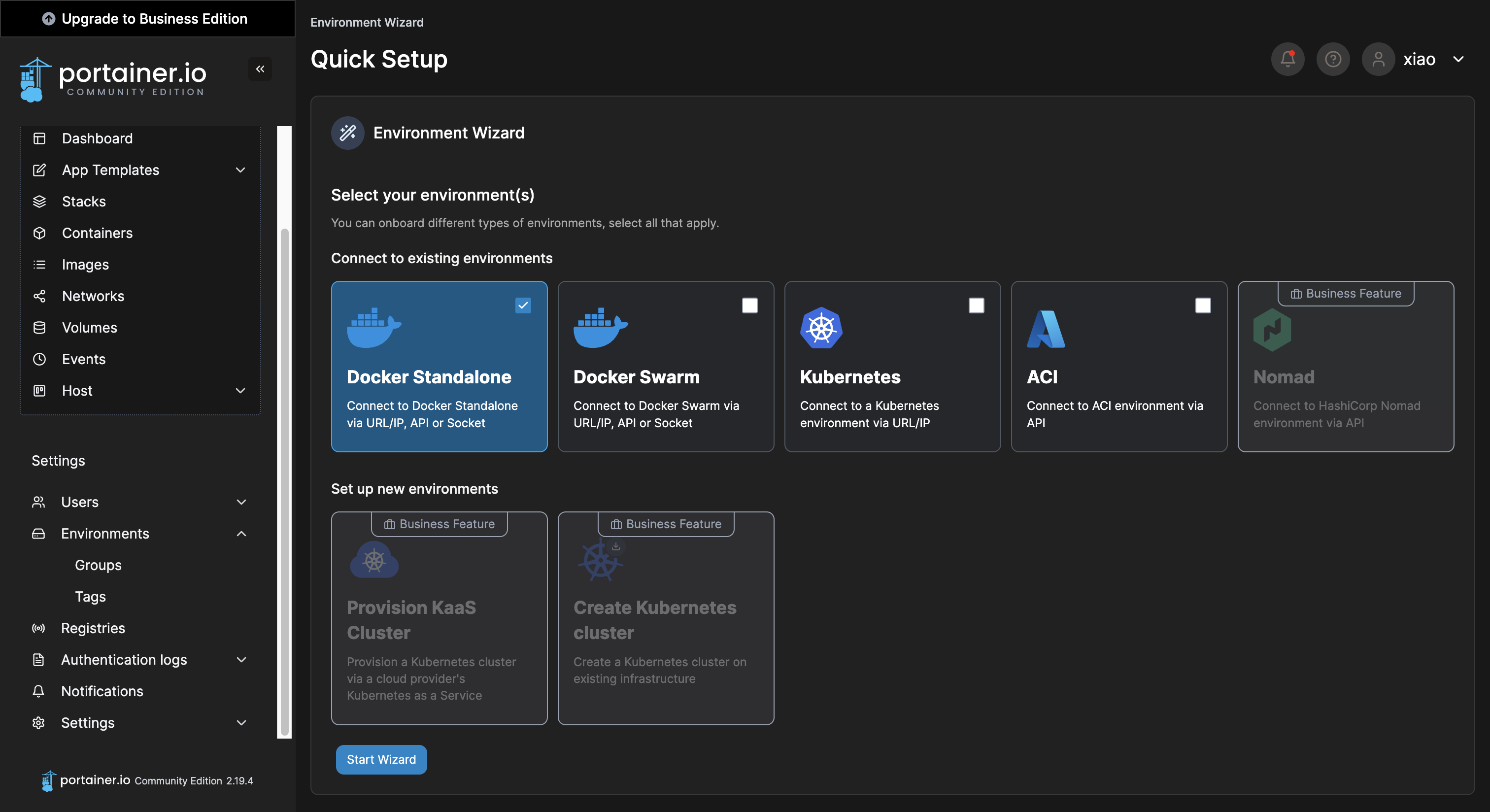
Task: Click the Provision KaaS Cluster card
Action: coord(439,618)
